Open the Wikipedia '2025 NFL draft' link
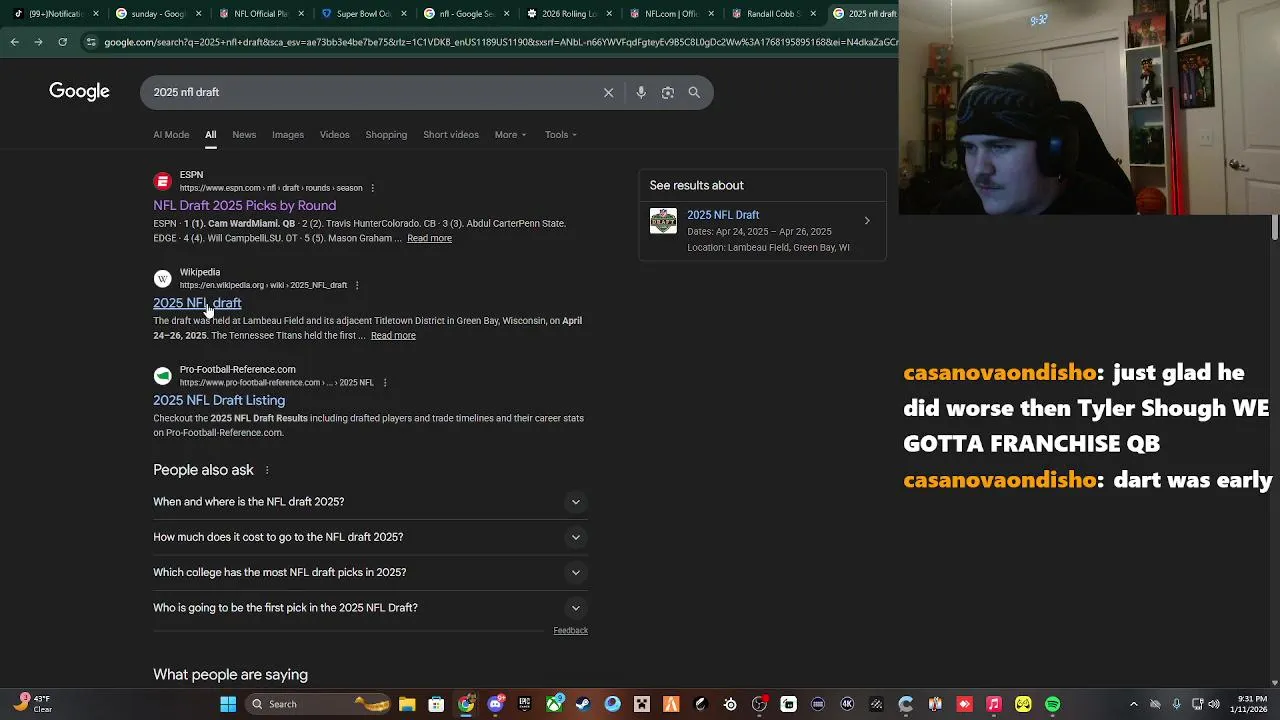 pyautogui.click(x=197, y=303)
